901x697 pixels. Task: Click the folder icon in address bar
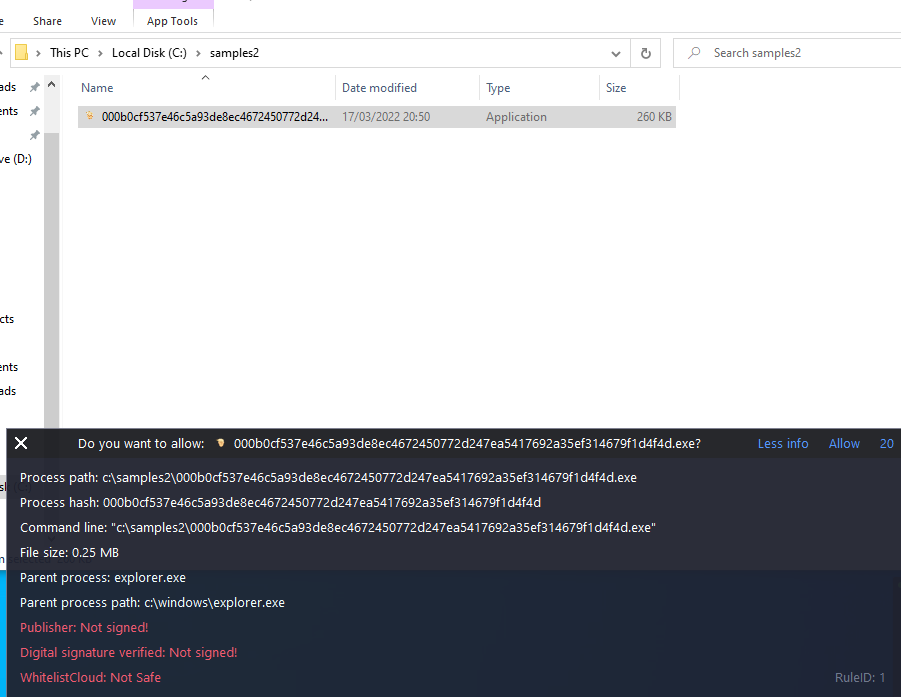tap(21, 53)
